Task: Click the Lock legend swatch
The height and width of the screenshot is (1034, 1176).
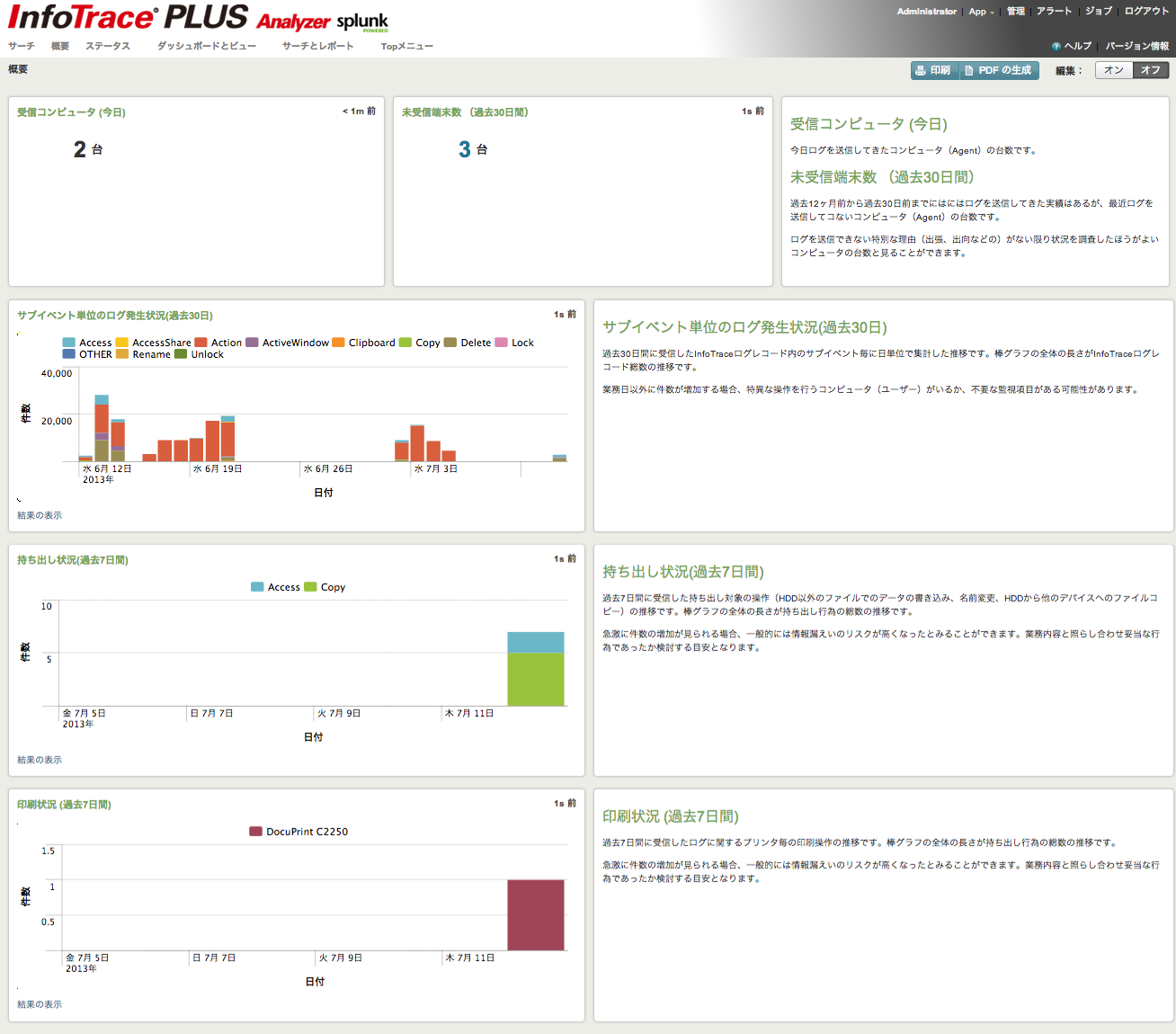Action: pos(502,343)
